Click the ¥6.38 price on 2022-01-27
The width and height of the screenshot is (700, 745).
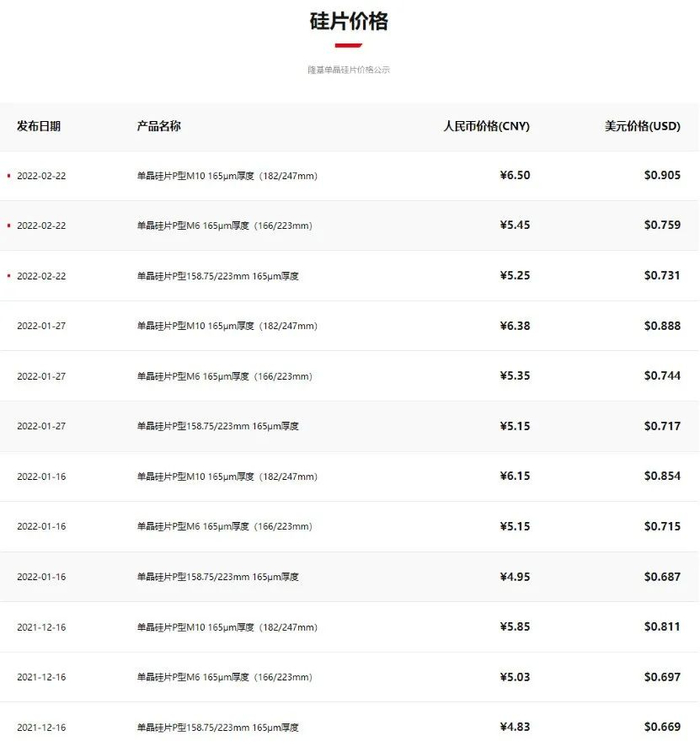(x=515, y=325)
